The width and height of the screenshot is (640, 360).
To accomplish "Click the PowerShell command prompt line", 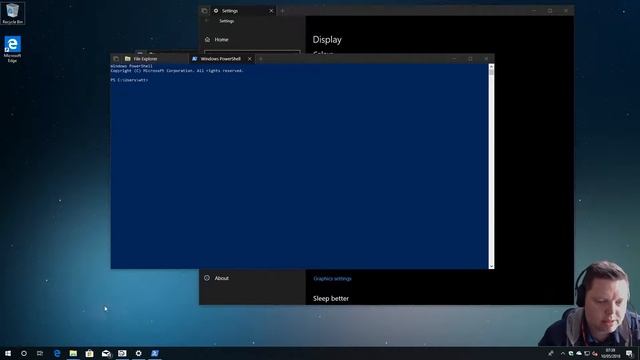I will 129,80.
